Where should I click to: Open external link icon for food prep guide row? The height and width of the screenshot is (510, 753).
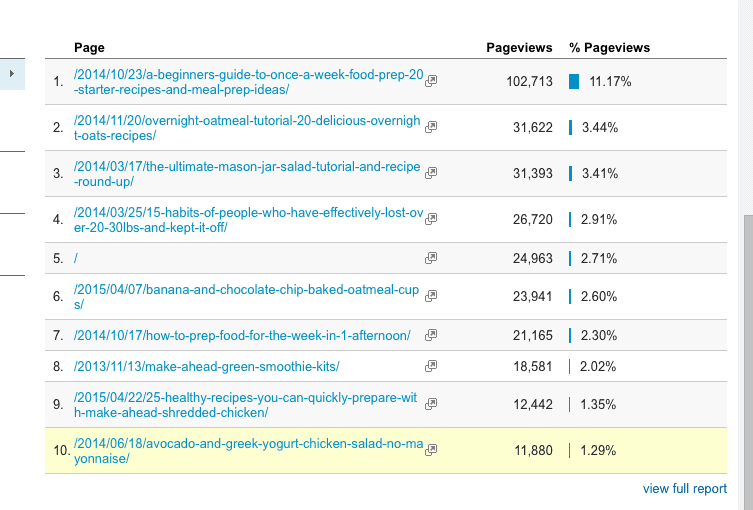(431, 82)
